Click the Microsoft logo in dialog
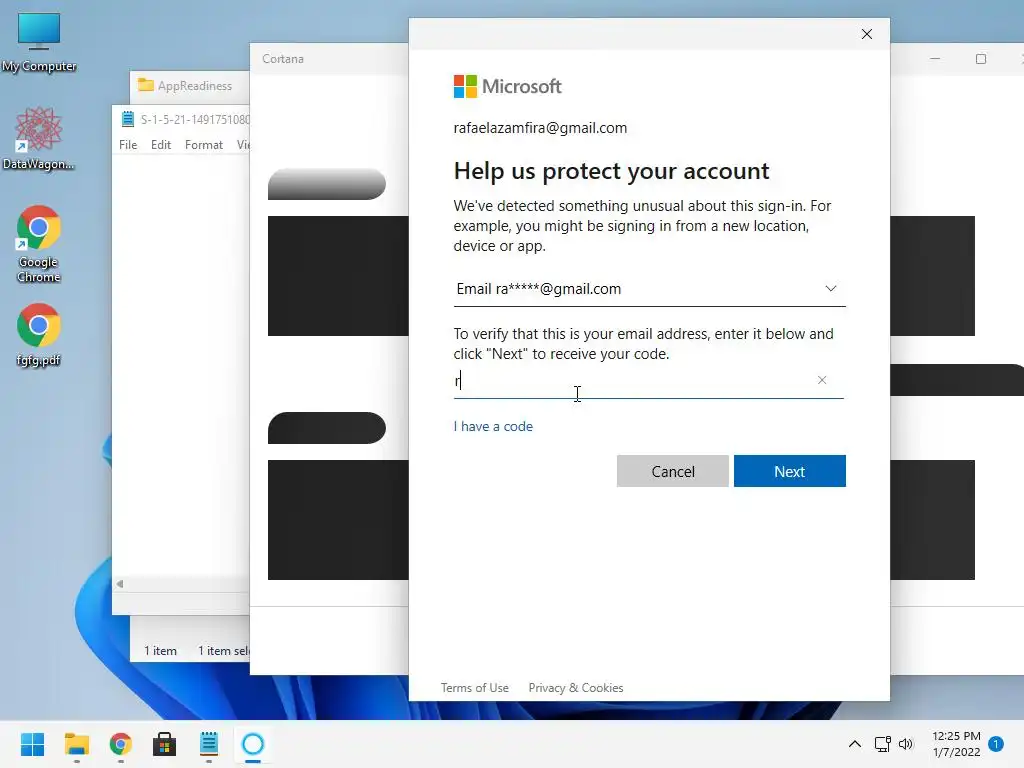Image resolution: width=1024 pixels, height=768 pixels. 507,86
